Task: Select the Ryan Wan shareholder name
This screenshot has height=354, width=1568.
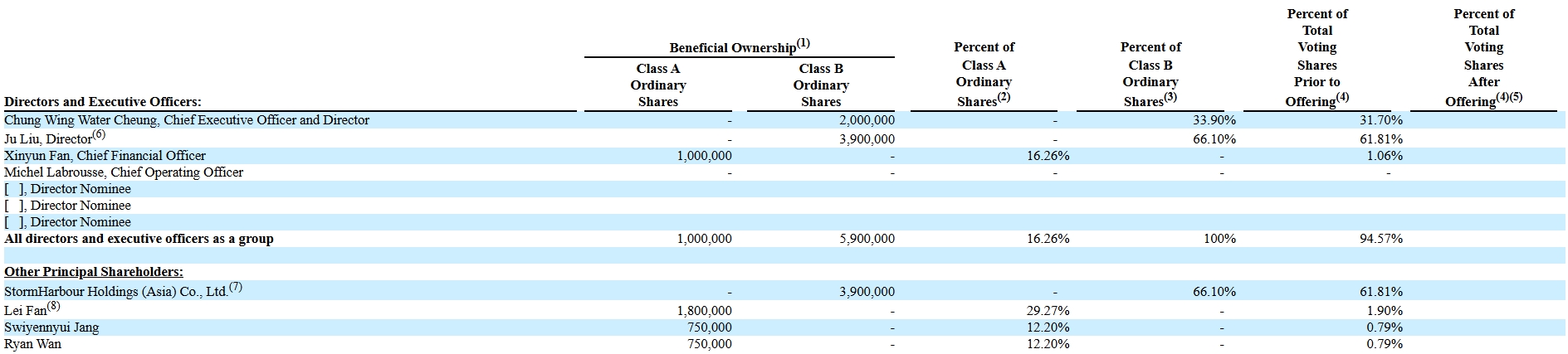Action: click(x=32, y=344)
